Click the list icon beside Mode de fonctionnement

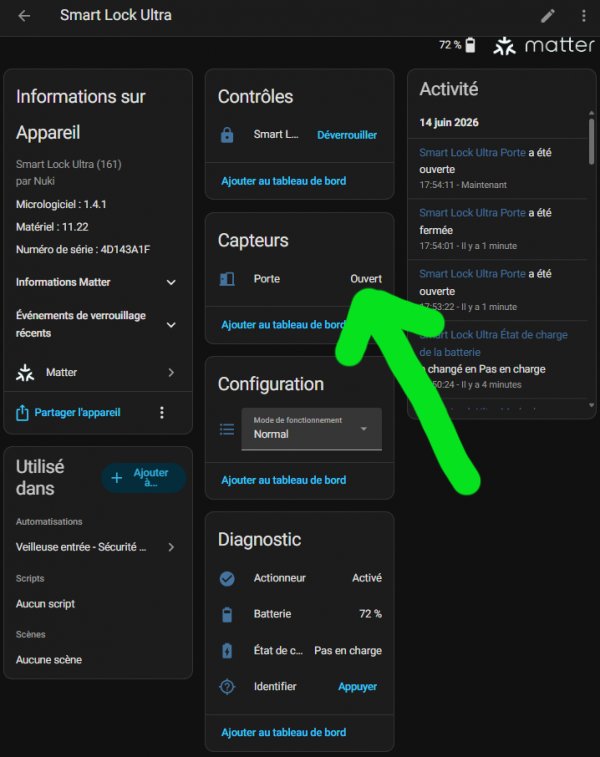pos(227,429)
